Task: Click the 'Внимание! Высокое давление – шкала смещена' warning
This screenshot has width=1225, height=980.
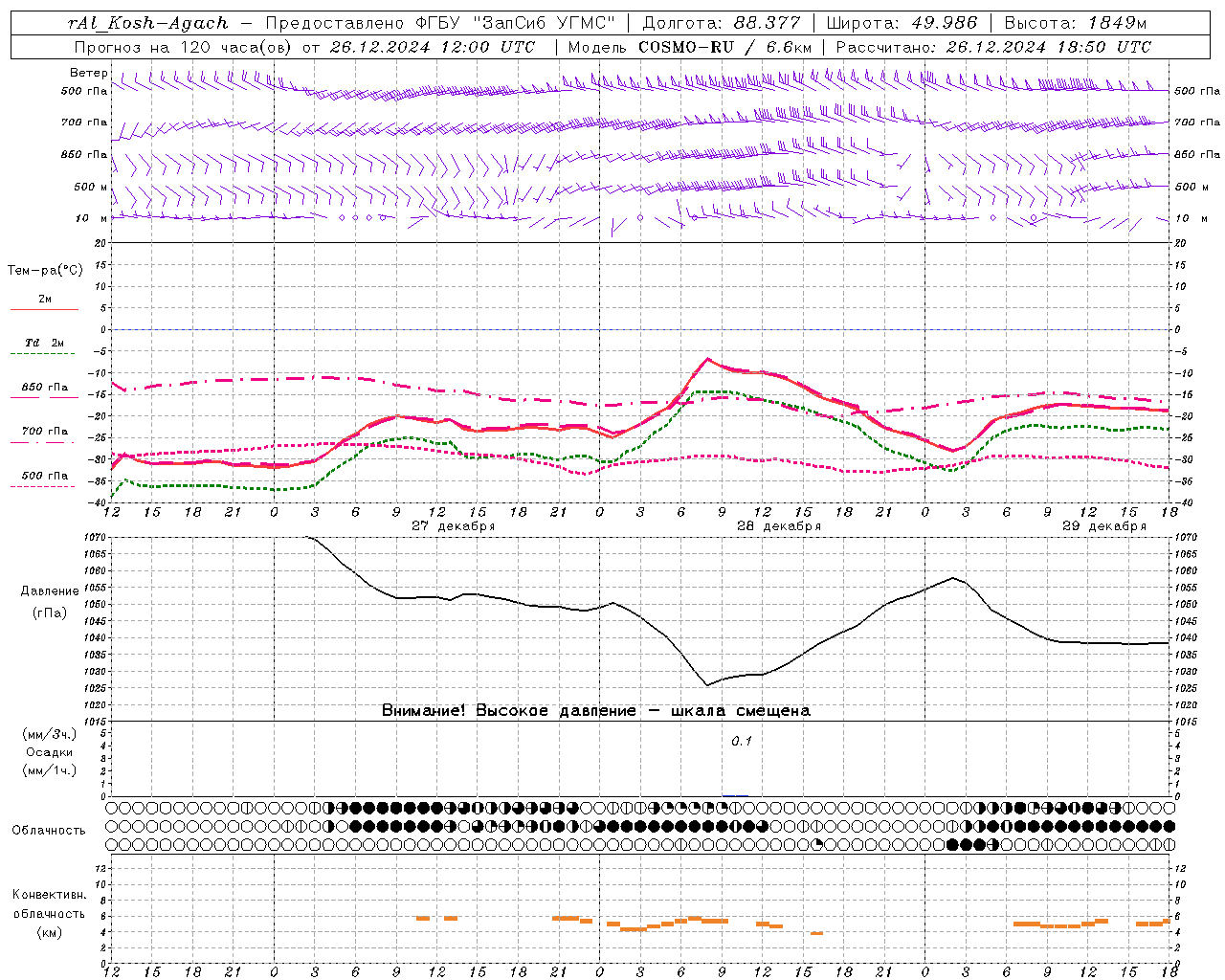Action: 595,710
